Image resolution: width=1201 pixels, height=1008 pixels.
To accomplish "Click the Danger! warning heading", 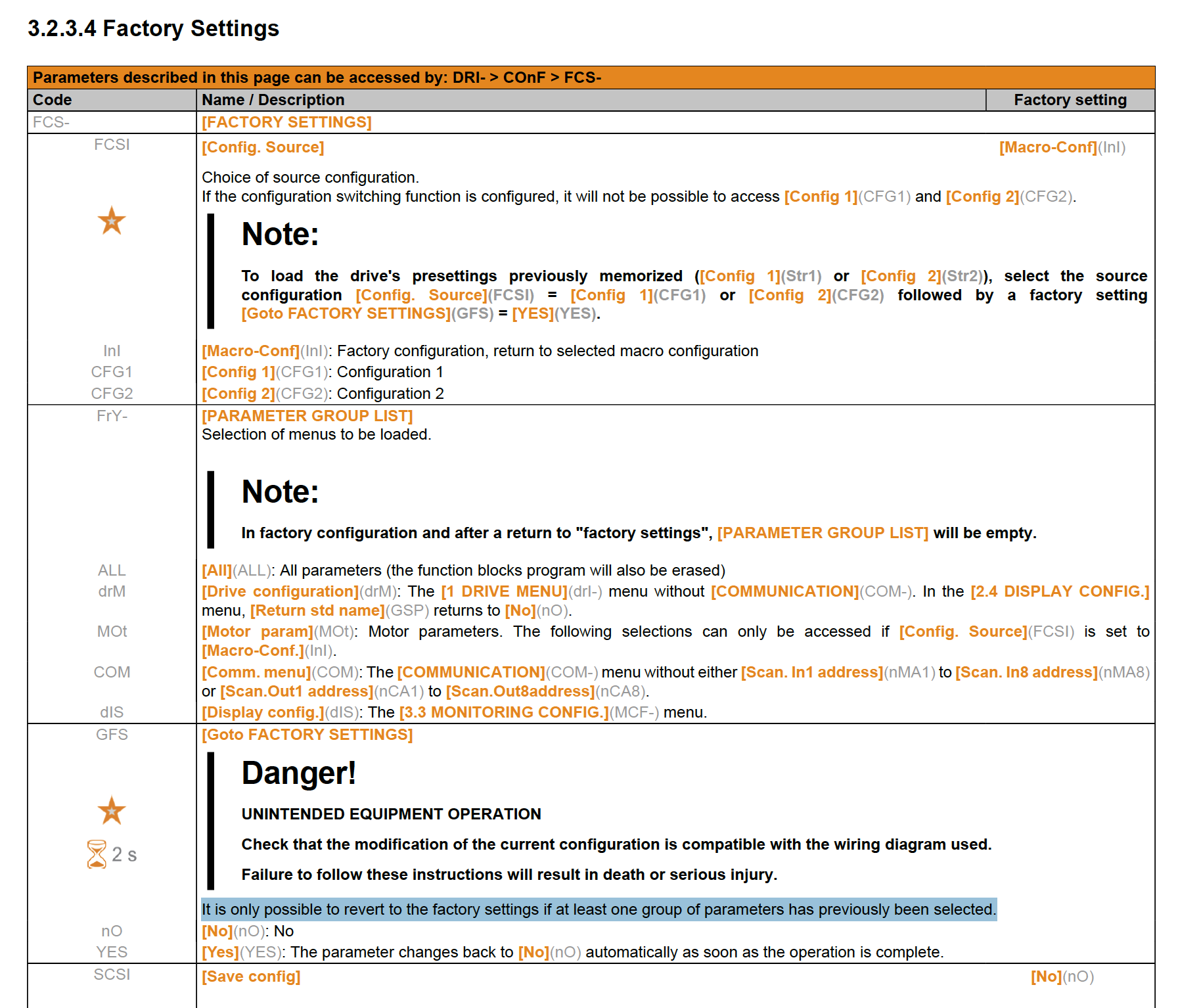I will [x=299, y=773].
